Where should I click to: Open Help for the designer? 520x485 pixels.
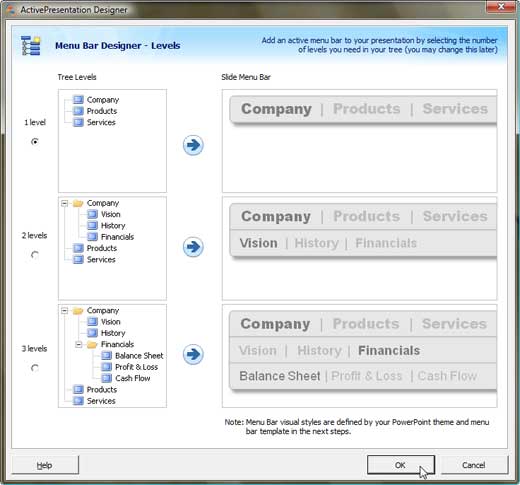pos(45,465)
